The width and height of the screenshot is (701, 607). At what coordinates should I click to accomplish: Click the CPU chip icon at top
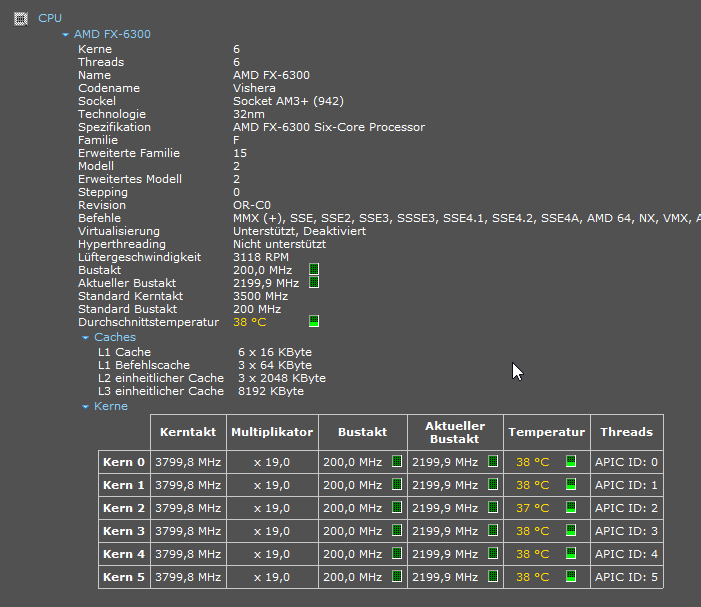pyautogui.click(x=21, y=19)
